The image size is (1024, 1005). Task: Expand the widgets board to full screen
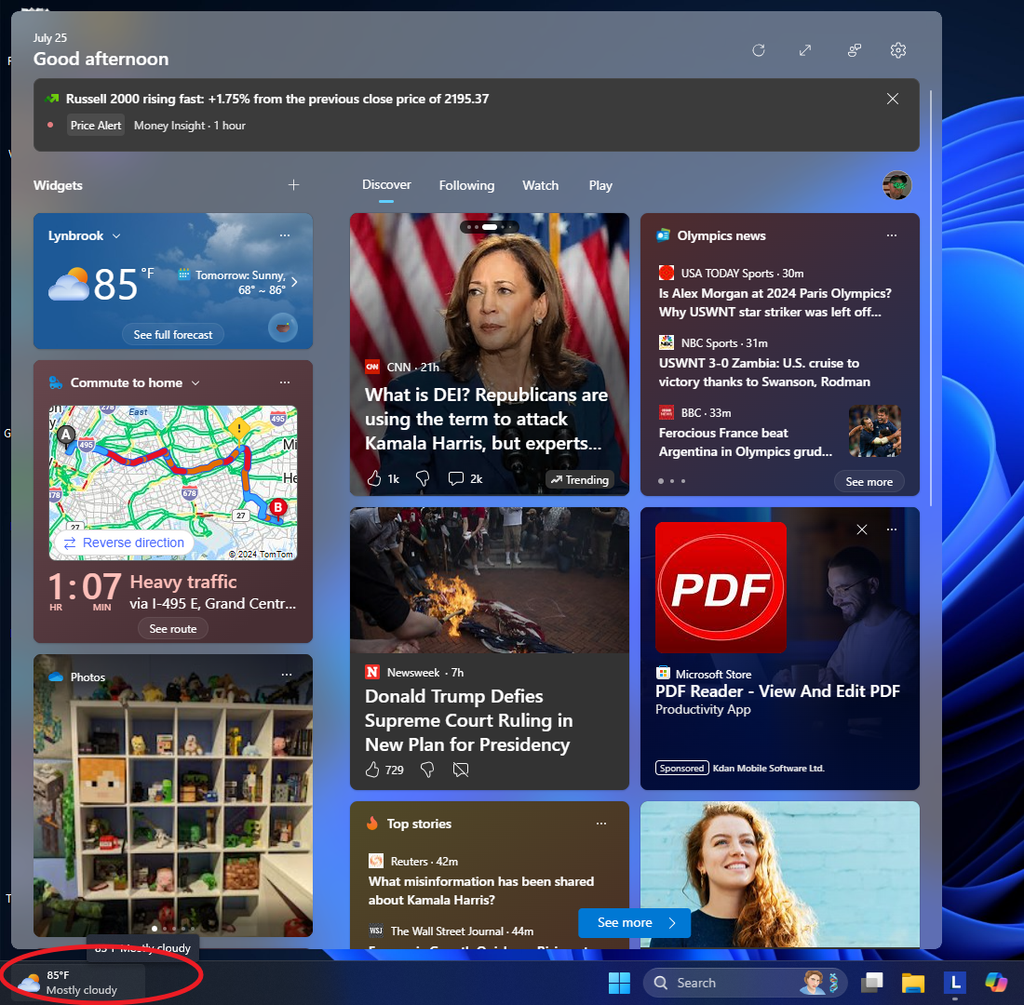click(805, 50)
